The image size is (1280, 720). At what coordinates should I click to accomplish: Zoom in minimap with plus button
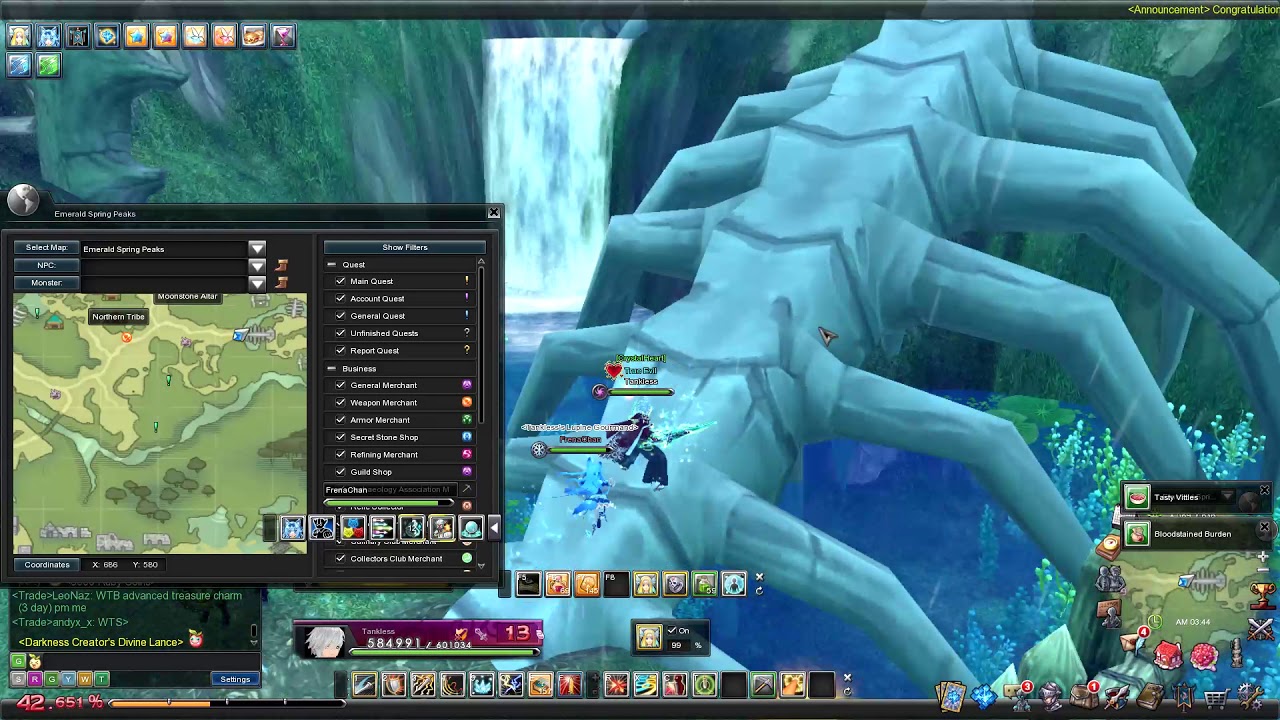pyautogui.click(x=1263, y=556)
